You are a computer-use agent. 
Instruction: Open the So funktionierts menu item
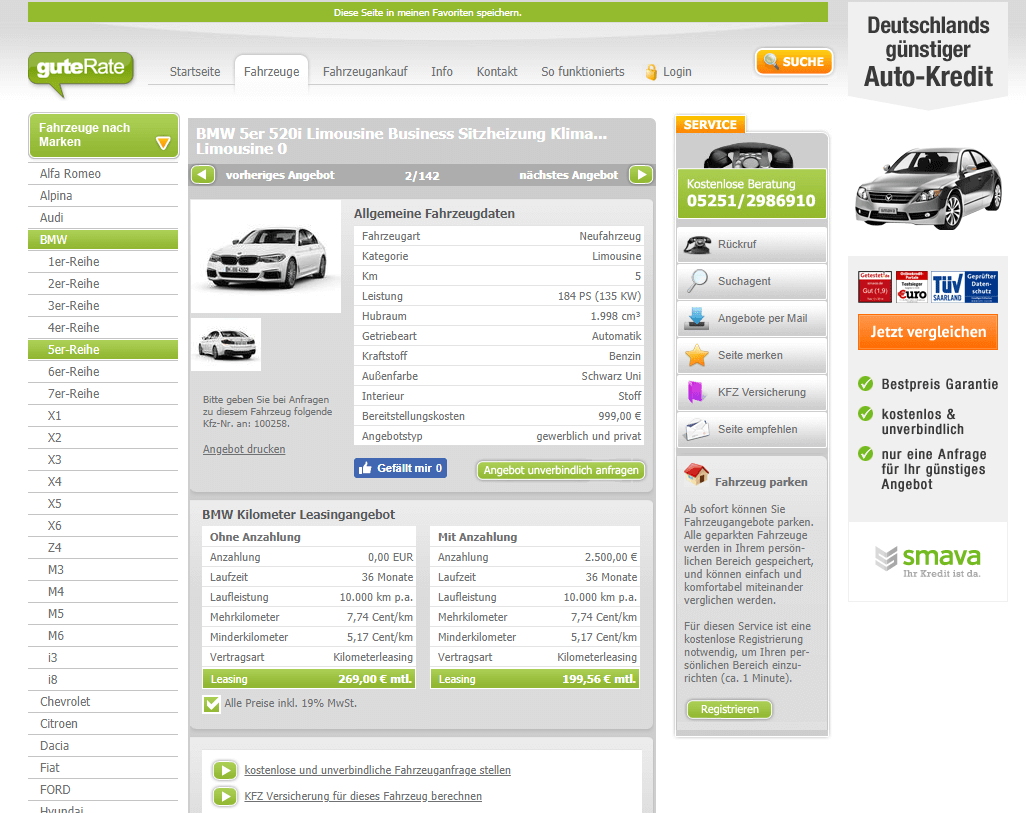582,72
